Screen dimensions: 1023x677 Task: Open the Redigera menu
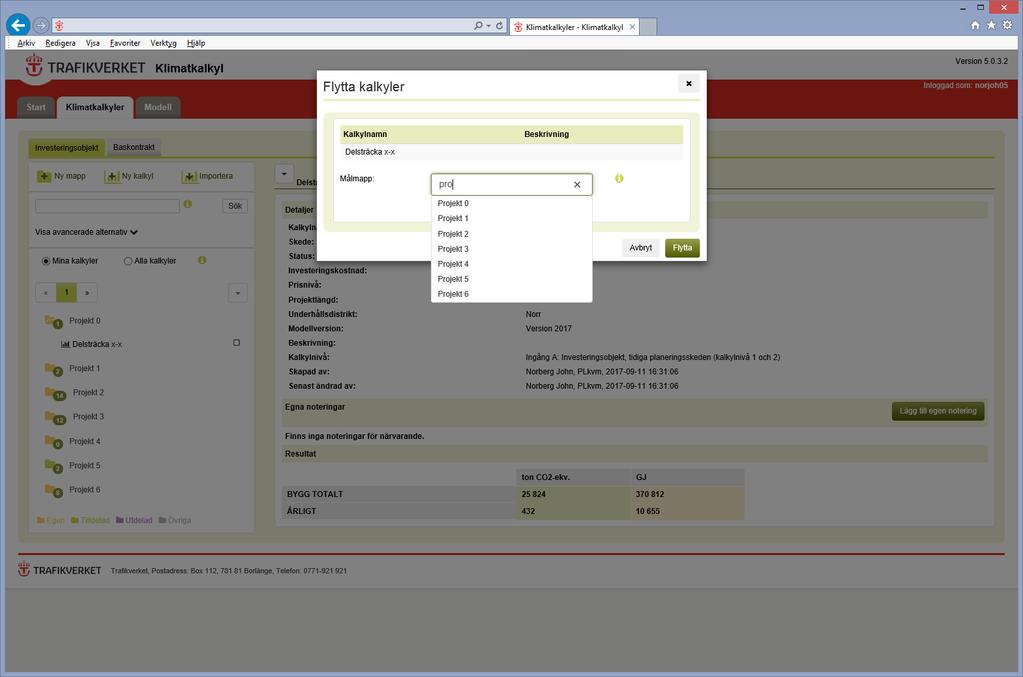(x=60, y=43)
